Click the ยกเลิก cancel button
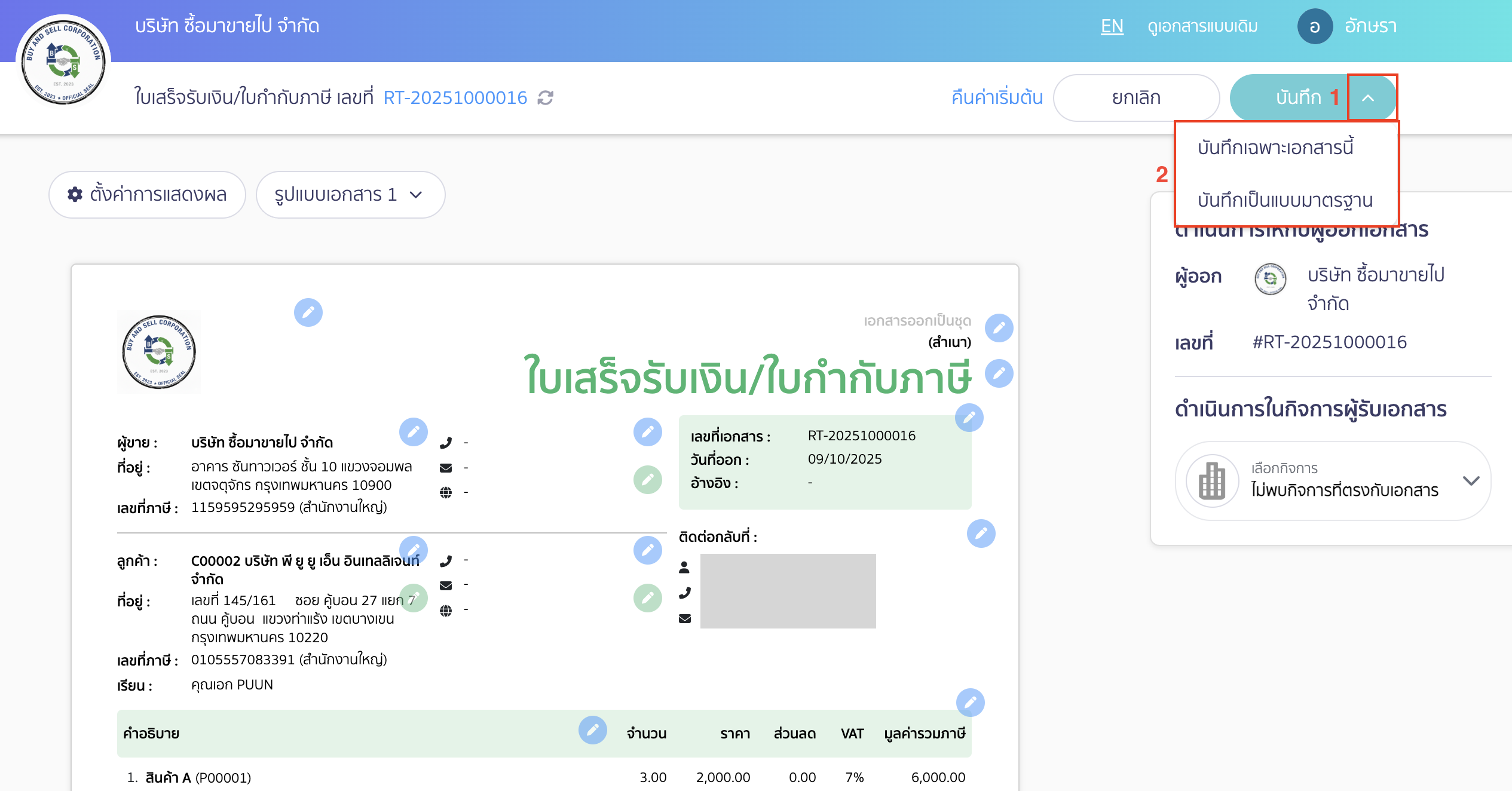Screen dimensions: 1512x791 (1136, 97)
